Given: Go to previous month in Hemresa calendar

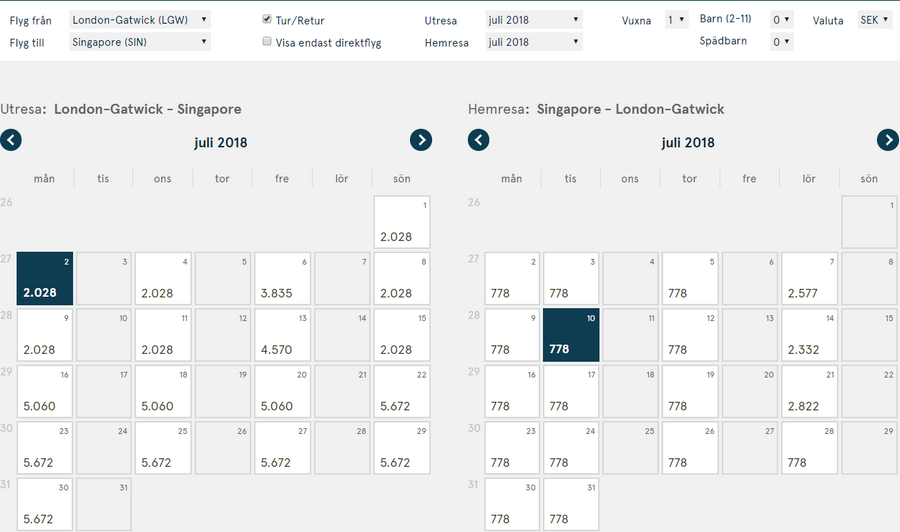Looking at the screenshot, I should (x=479, y=140).
